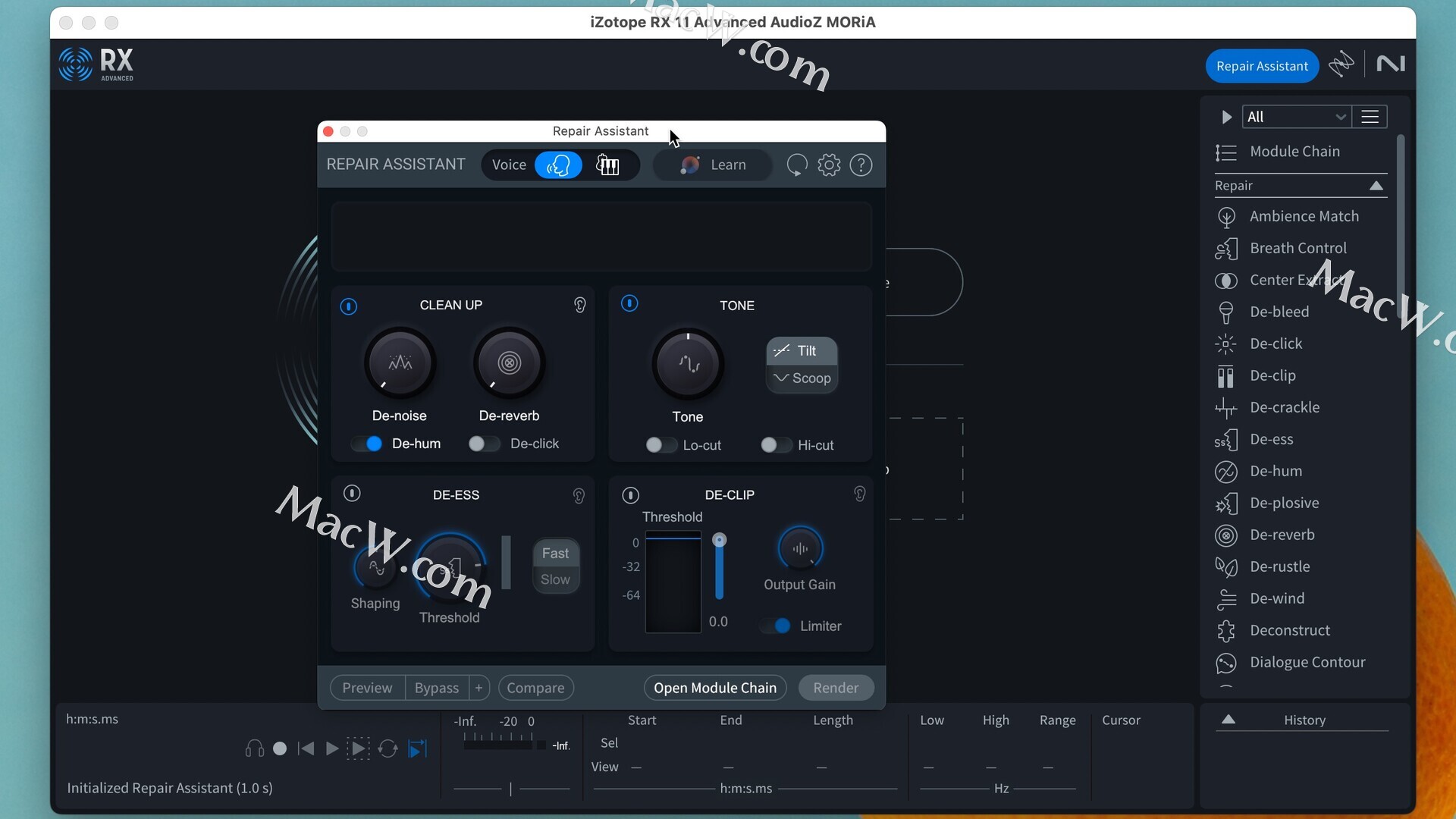Screen dimensions: 1456x819
Task: Open Repair Assistant settings gear
Action: coord(829,165)
